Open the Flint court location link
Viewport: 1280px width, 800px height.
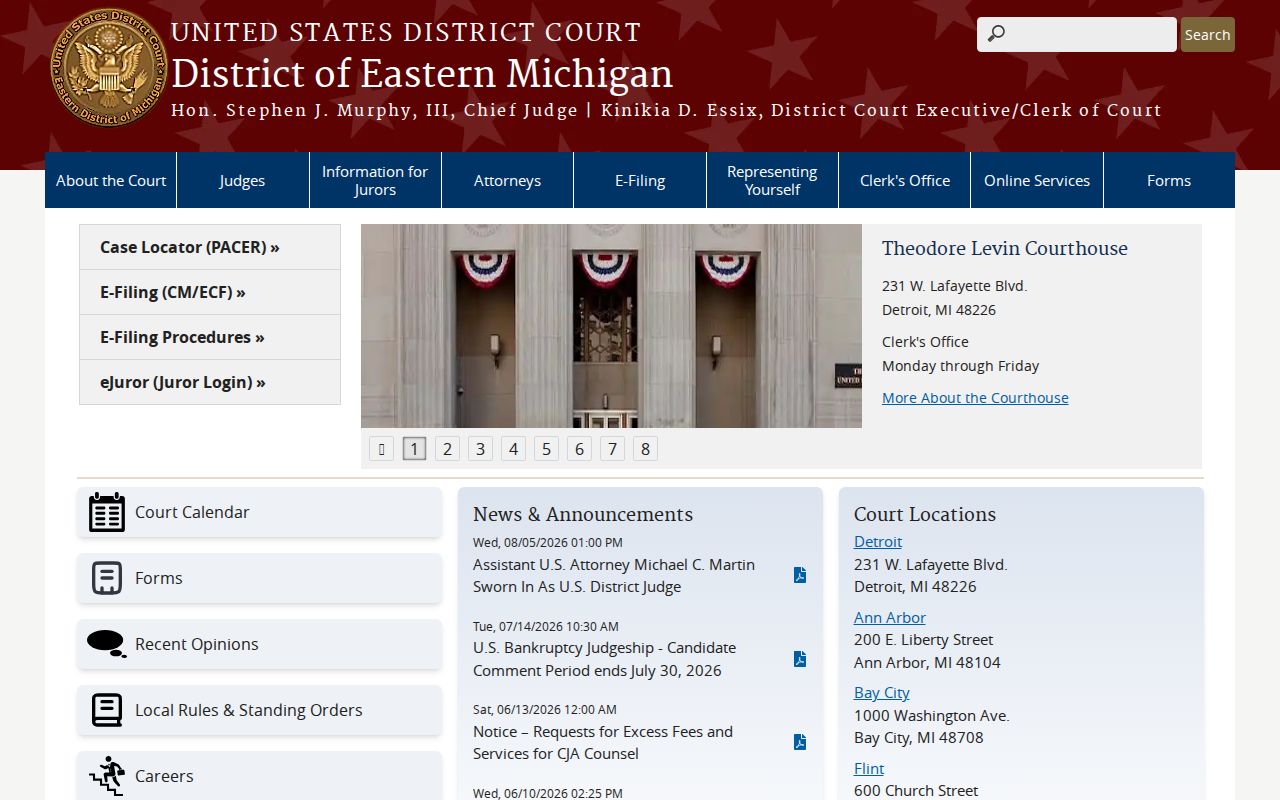tap(869, 768)
